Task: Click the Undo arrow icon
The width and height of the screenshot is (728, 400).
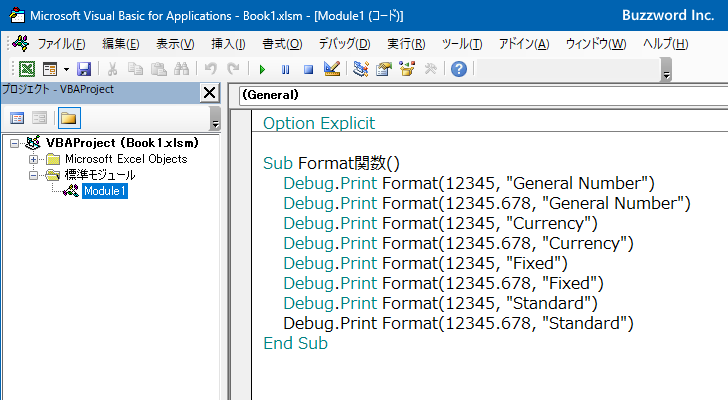Action: [x=210, y=69]
